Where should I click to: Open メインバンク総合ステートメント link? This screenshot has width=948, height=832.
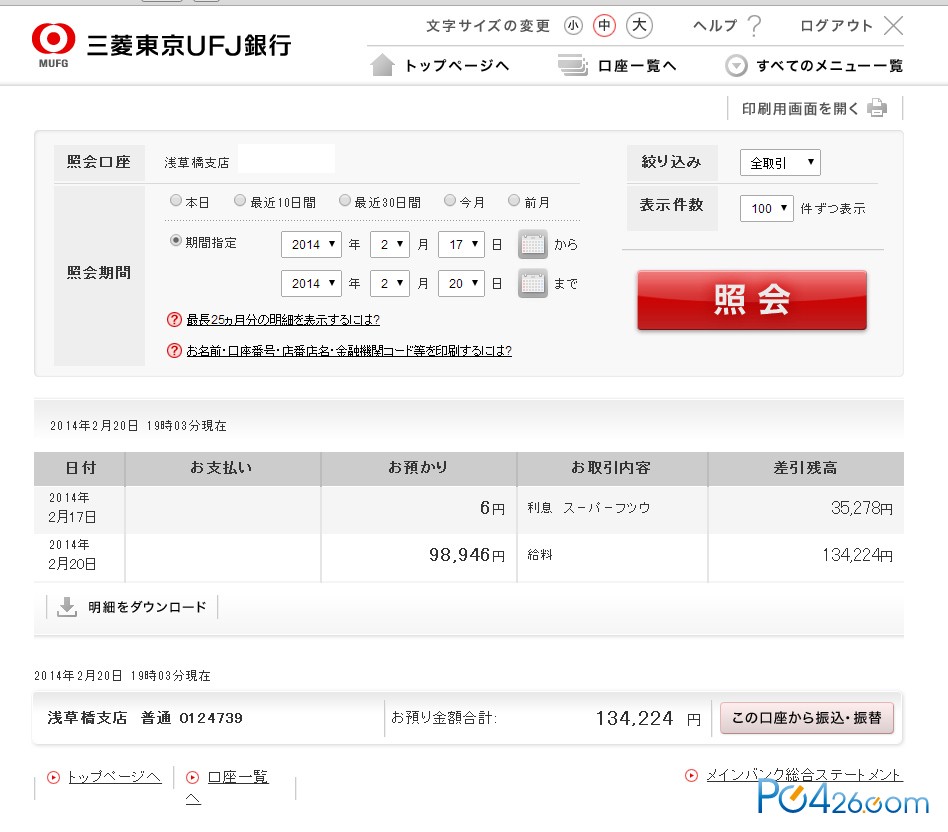[805, 775]
